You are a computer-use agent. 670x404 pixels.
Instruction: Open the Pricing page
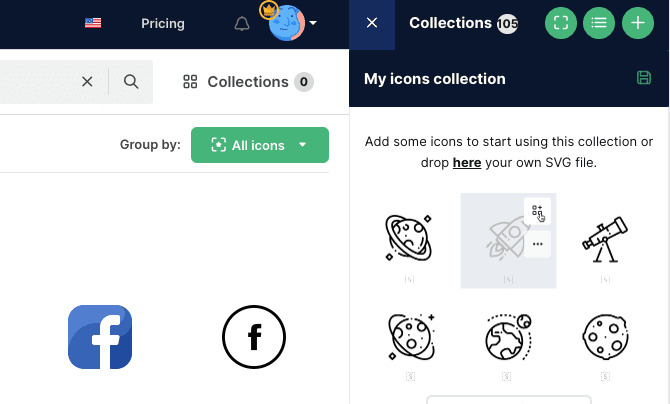pyautogui.click(x=163, y=23)
